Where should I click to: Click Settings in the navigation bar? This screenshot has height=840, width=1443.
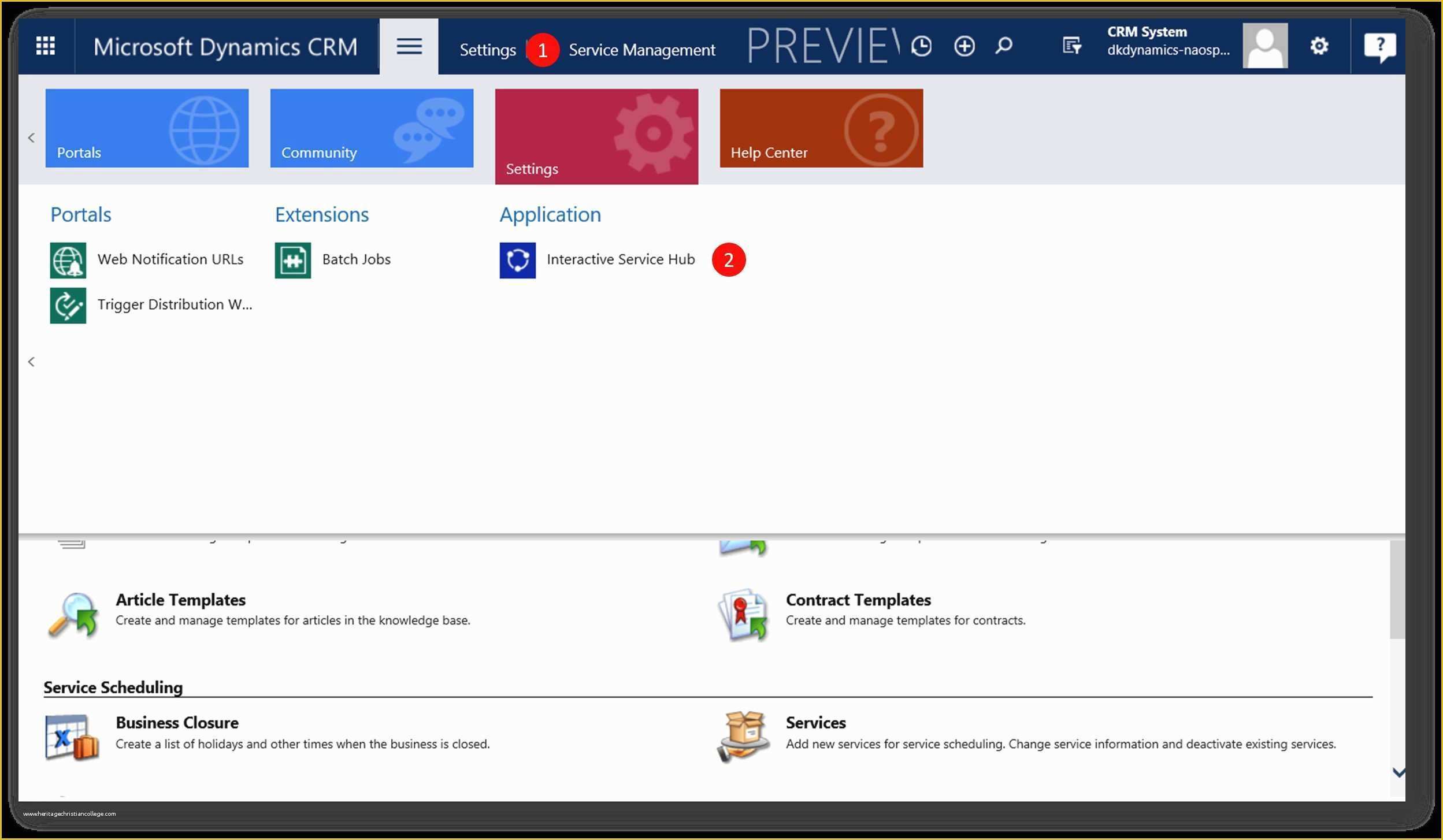coord(488,50)
